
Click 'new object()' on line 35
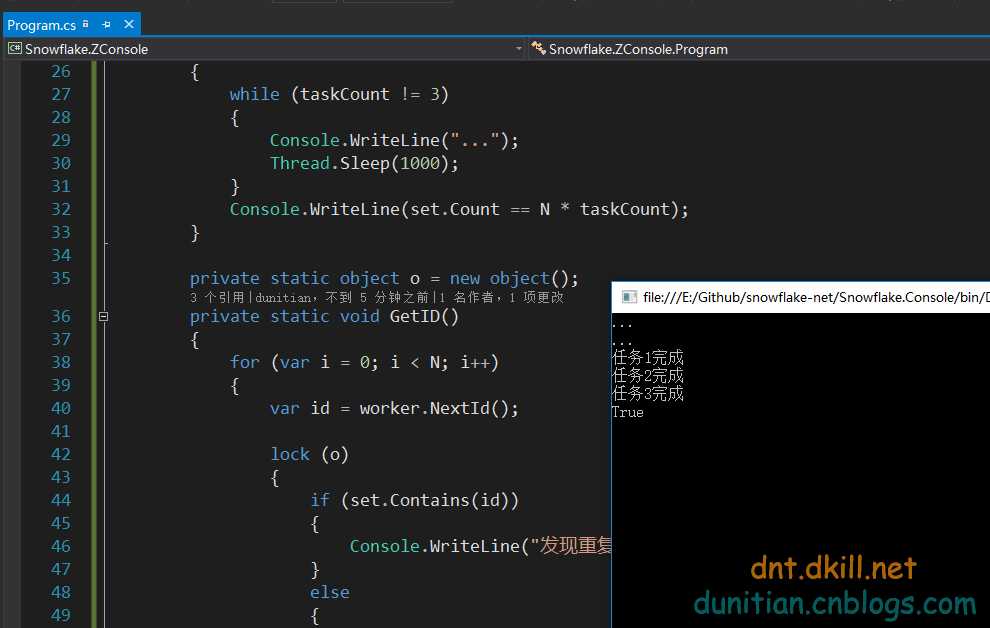[510, 278]
